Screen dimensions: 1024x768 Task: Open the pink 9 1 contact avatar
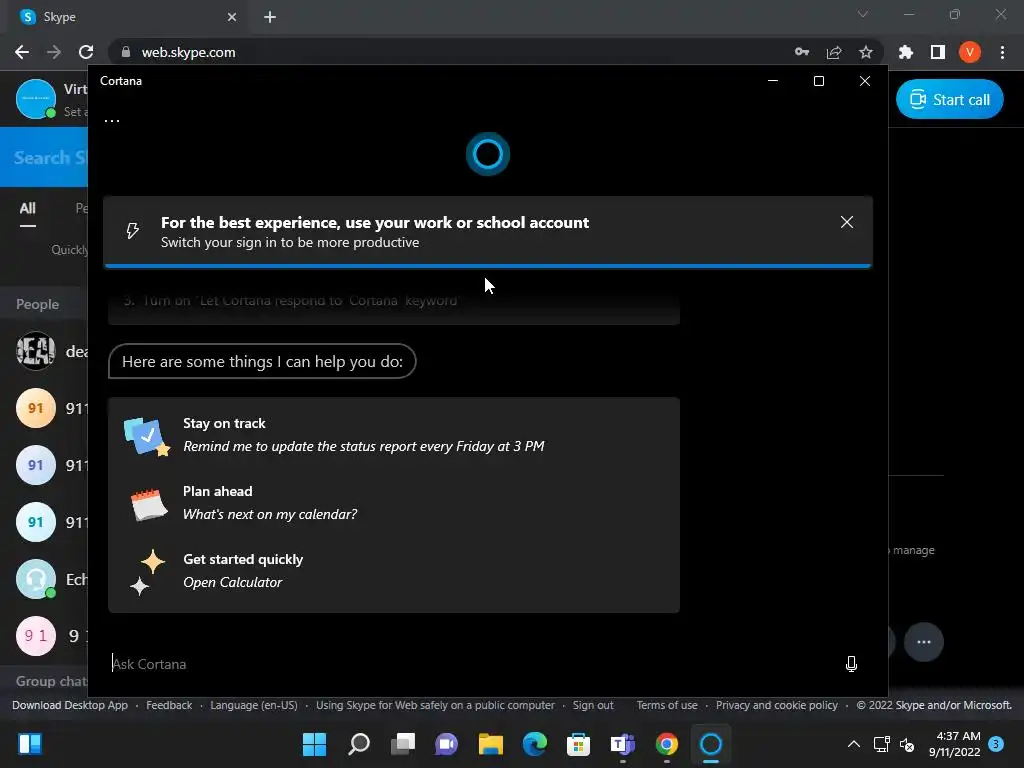pos(36,636)
